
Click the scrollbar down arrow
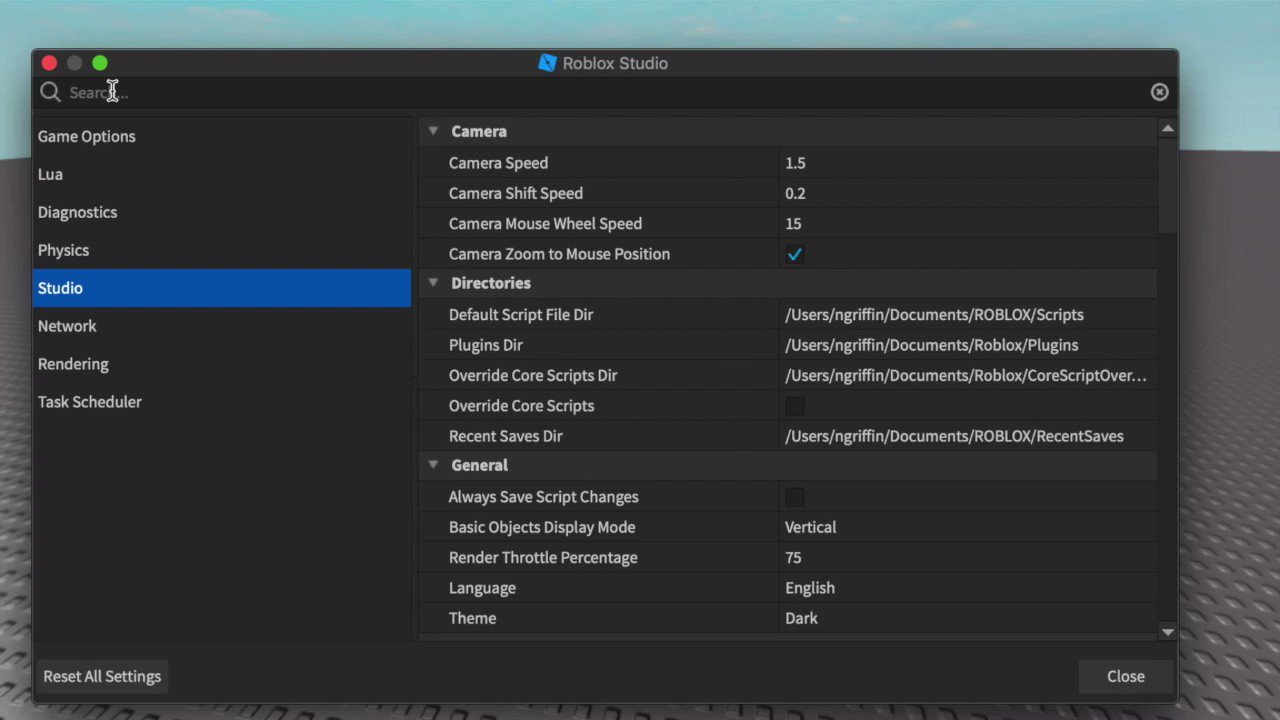[x=1167, y=631]
